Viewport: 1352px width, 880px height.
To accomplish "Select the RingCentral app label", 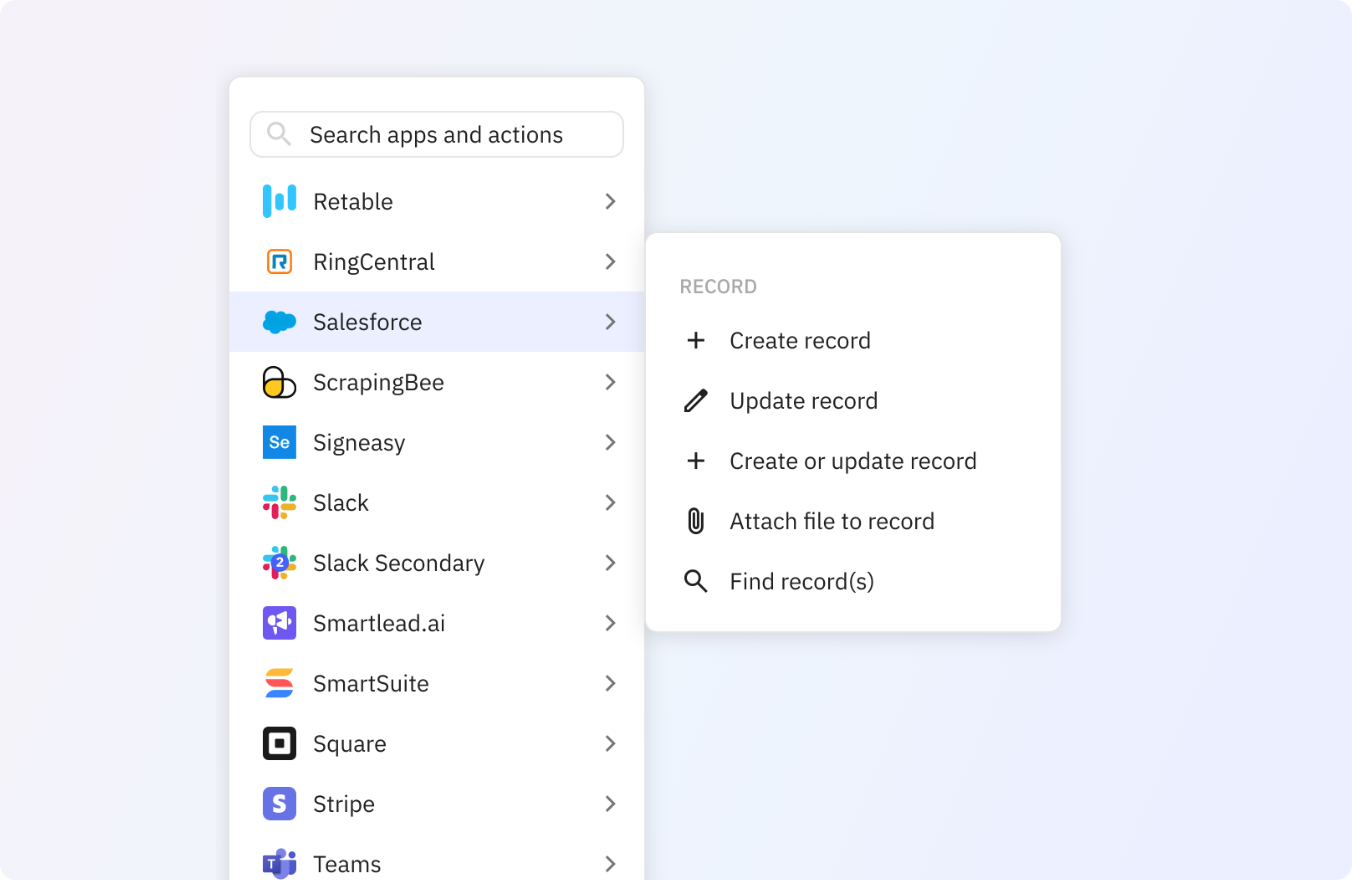I will click(x=374, y=262).
